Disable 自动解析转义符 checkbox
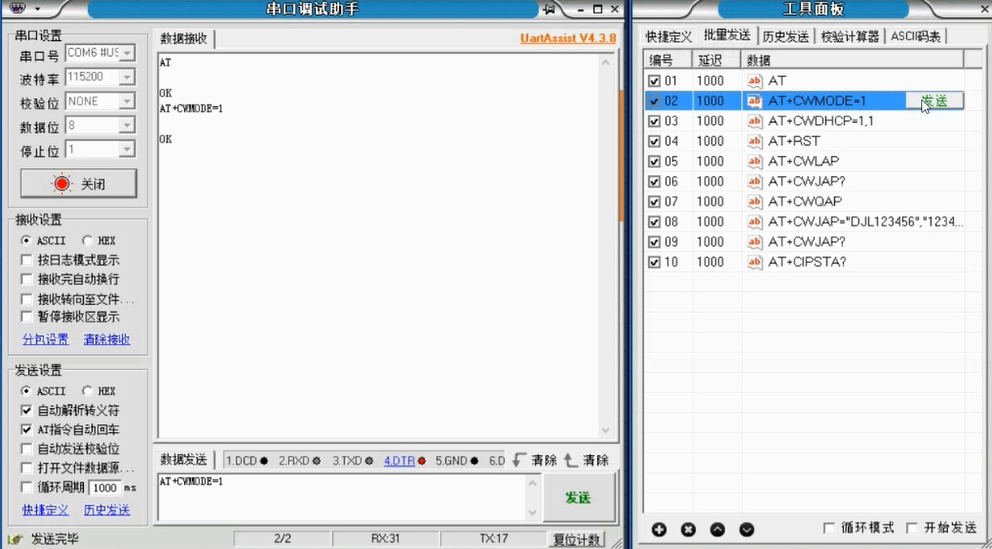The height and width of the screenshot is (549, 992). 27,410
